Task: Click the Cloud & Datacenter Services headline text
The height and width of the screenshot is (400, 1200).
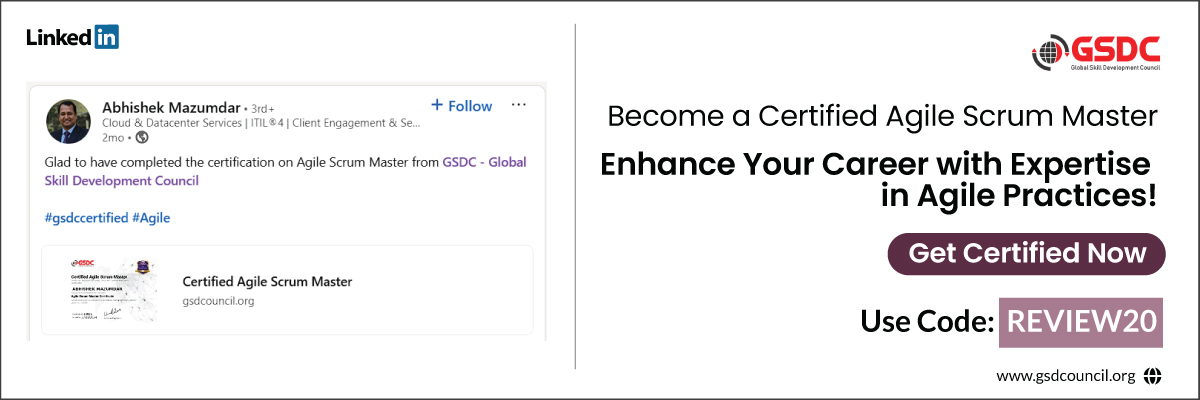Action: click(262, 124)
